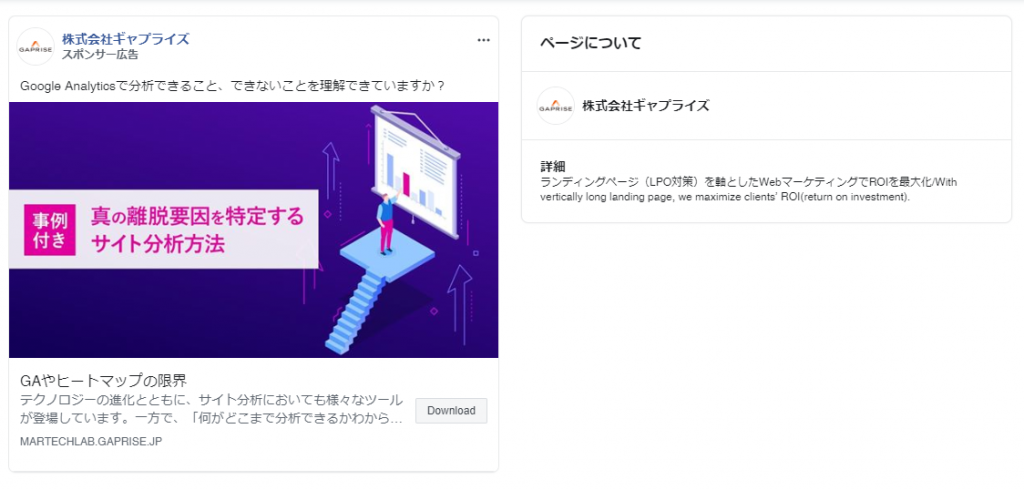This screenshot has height=490, width=1024.
Task: Click the blue staircase illustration
Action: click(x=358, y=312)
